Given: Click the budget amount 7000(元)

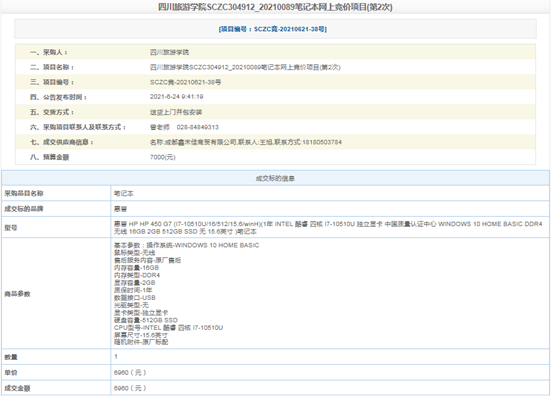Looking at the screenshot, I should (x=163, y=157).
